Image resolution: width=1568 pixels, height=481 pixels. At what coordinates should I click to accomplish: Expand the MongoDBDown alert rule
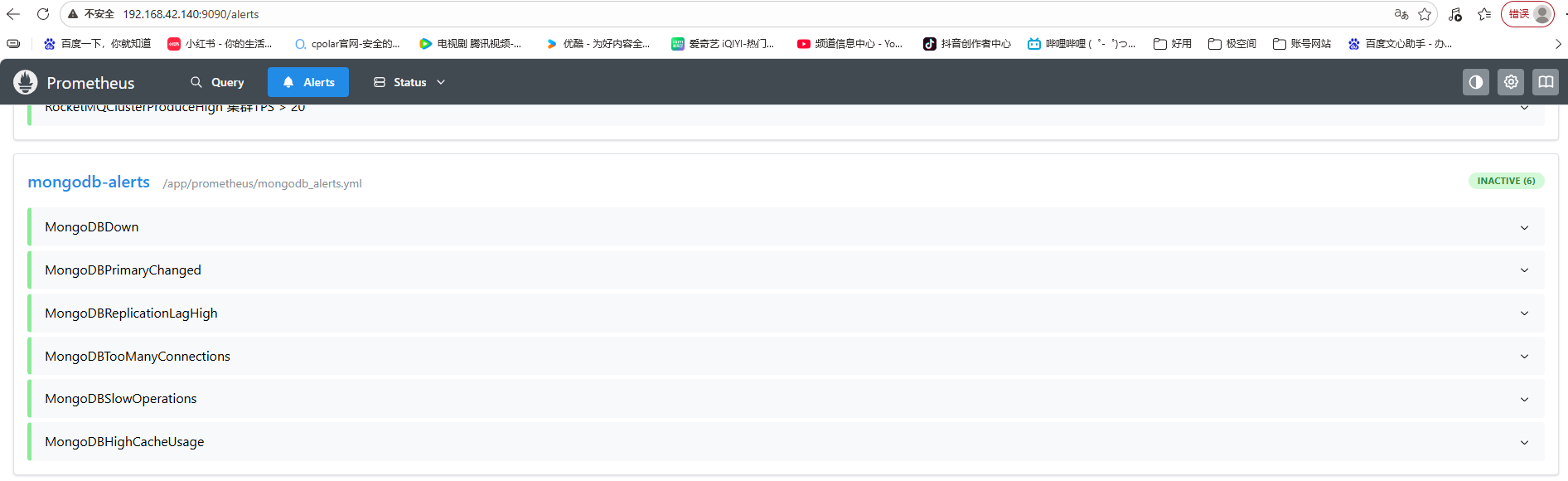click(91, 227)
